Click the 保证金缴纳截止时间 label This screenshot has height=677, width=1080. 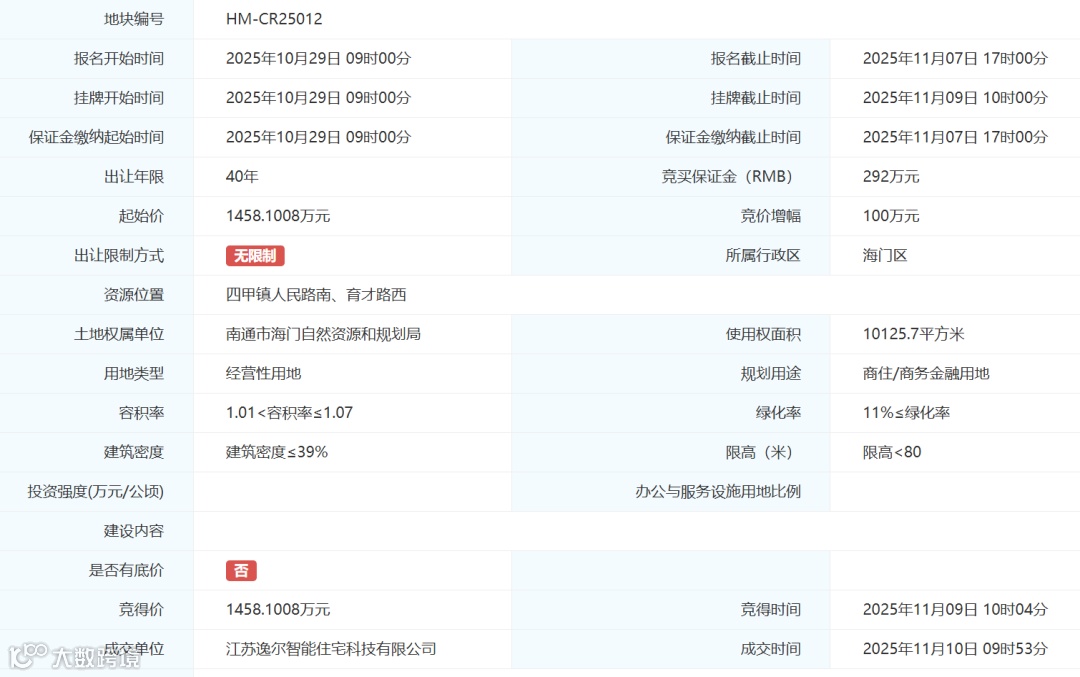click(733, 137)
